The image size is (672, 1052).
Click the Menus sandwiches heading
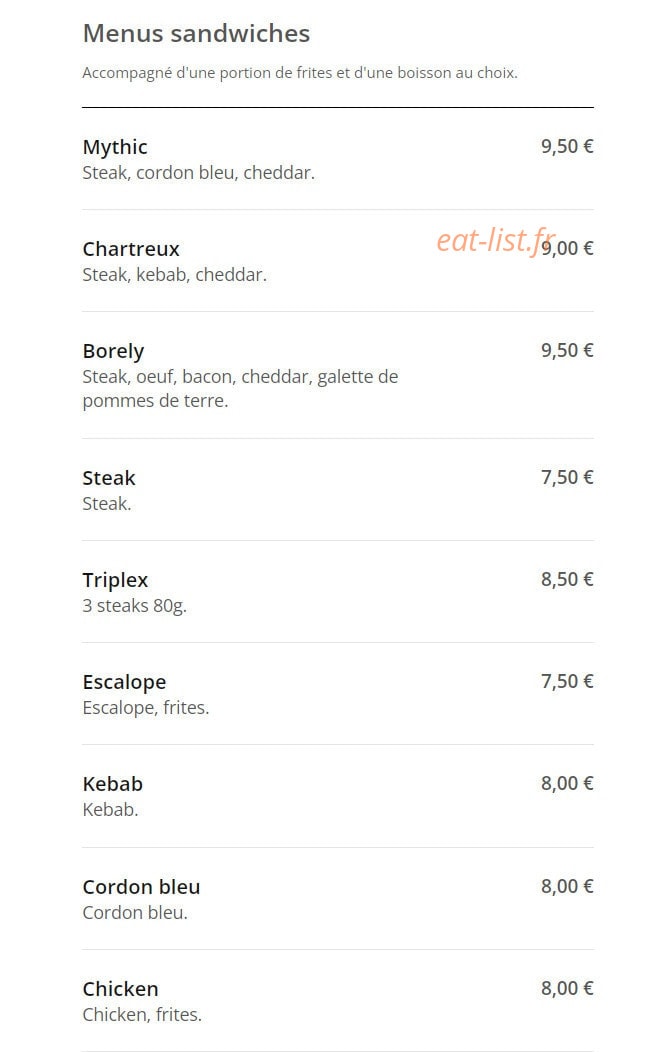(196, 34)
